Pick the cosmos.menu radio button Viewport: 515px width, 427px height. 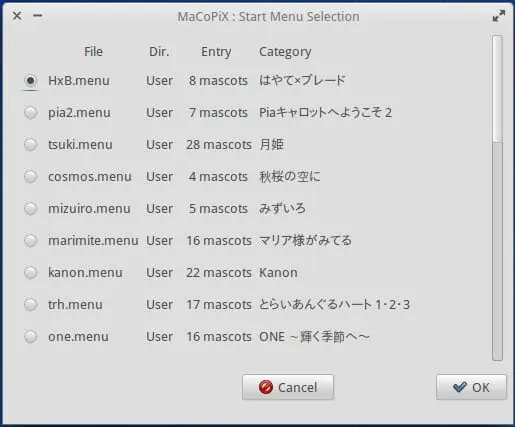point(31,177)
